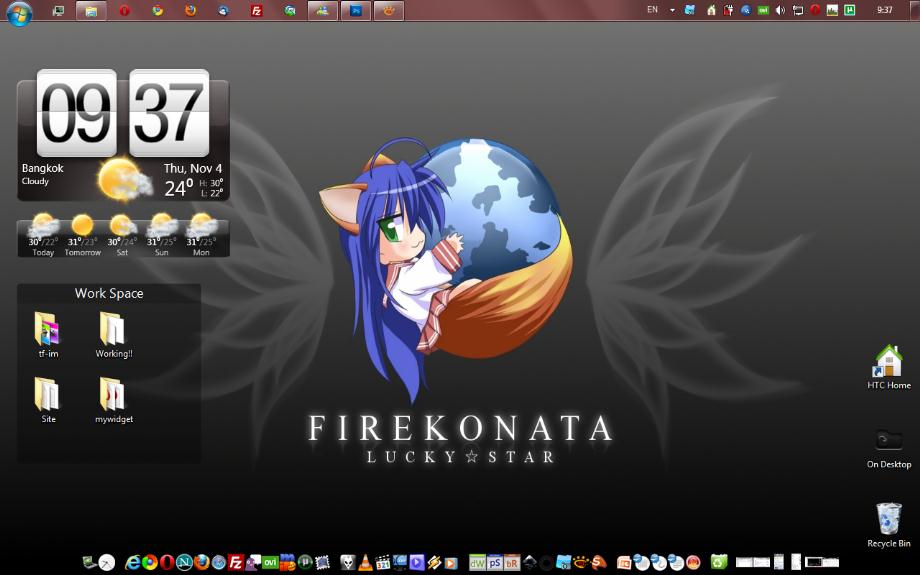Open the Recycle Bin
Screen dimensions: 920x575
[x=889, y=525]
